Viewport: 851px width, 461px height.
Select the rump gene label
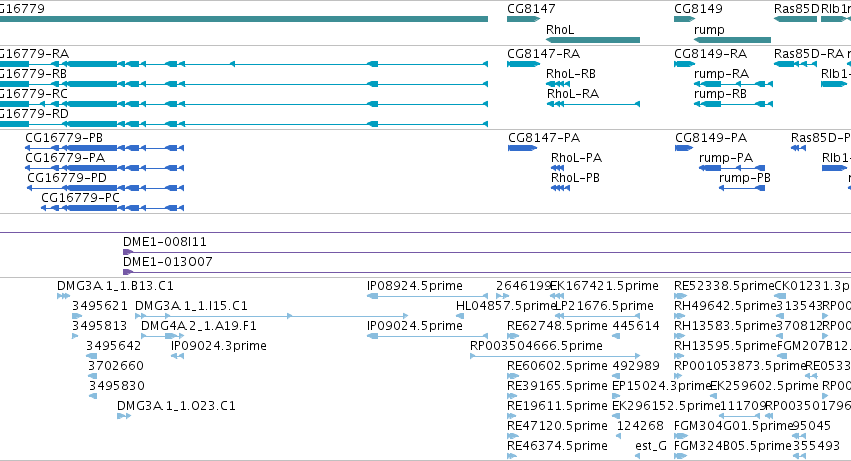coord(709,30)
